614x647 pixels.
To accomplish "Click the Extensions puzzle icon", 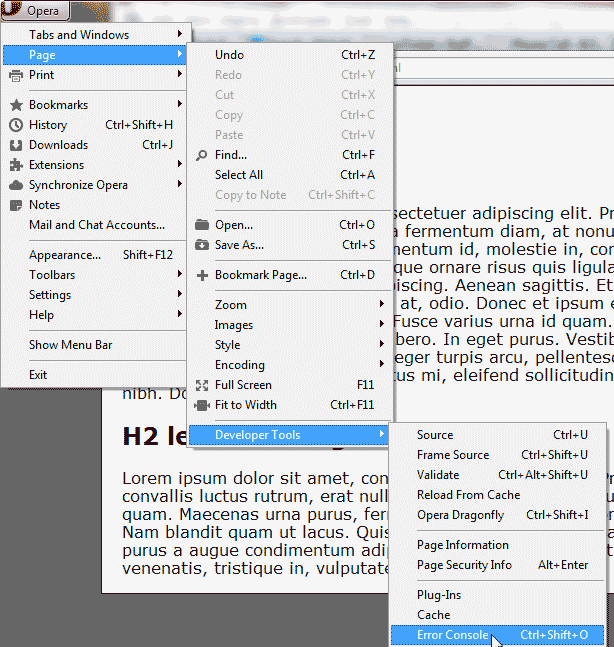I will (x=16, y=165).
